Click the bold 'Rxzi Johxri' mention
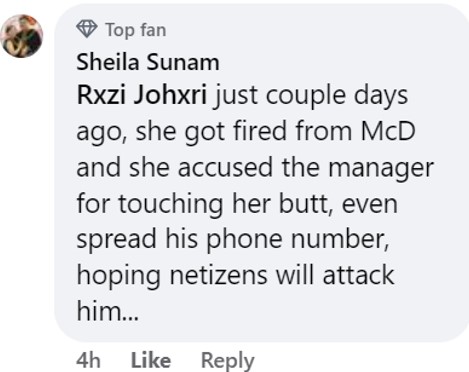The width and height of the screenshot is (469, 372). tap(142, 96)
